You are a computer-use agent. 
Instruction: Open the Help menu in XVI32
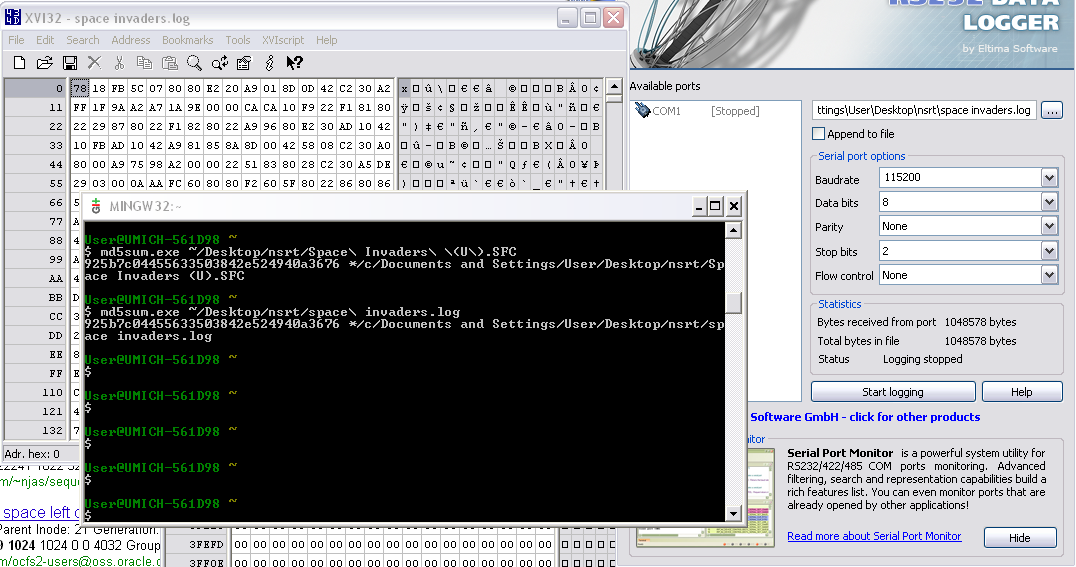click(x=327, y=40)
